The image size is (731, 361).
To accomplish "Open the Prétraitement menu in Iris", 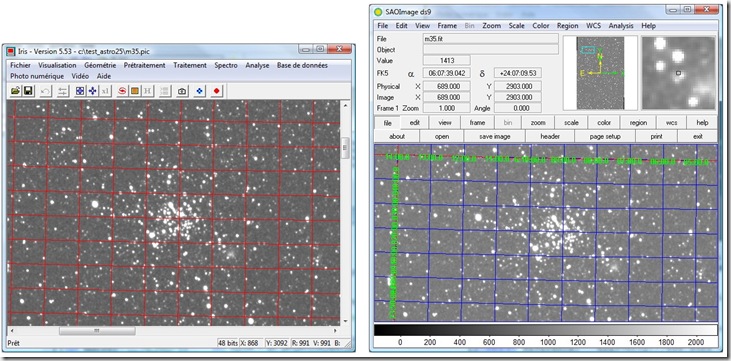I will tap(145, 65).
